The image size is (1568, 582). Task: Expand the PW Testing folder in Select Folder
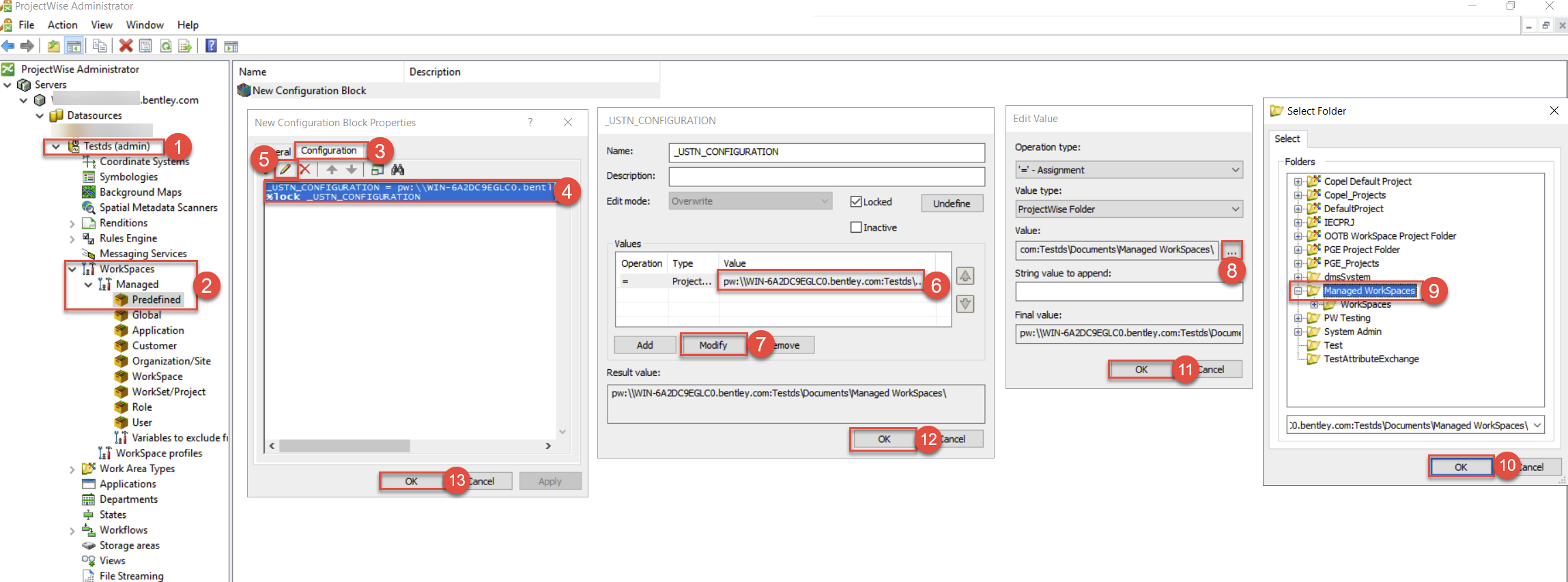point(1298,318)
